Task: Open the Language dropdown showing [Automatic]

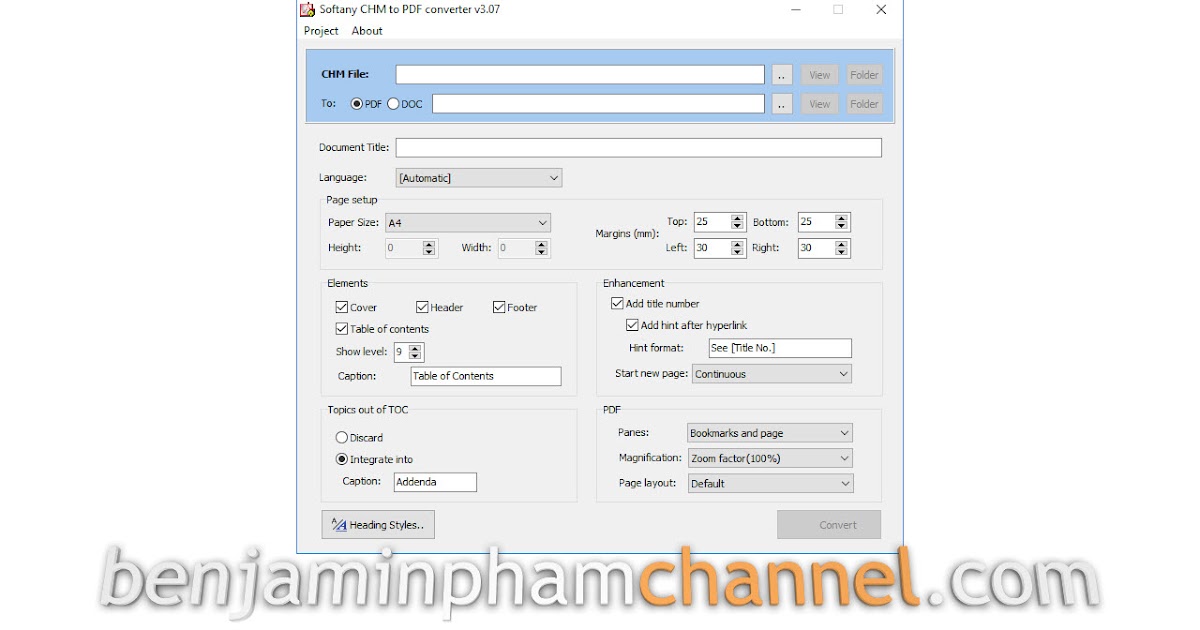Action: click(479, 178)
